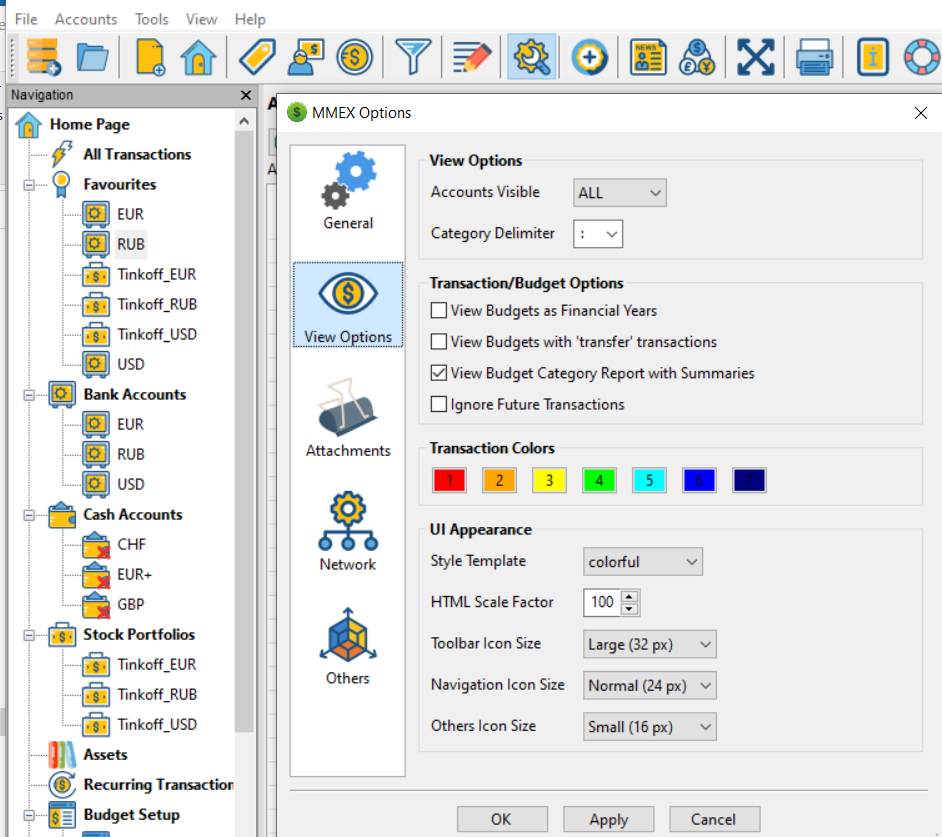The width and height of the screenshot is (942, 837).
Task: Open the Currency coin toolbar icon
Action: click(x=354, y=57)
